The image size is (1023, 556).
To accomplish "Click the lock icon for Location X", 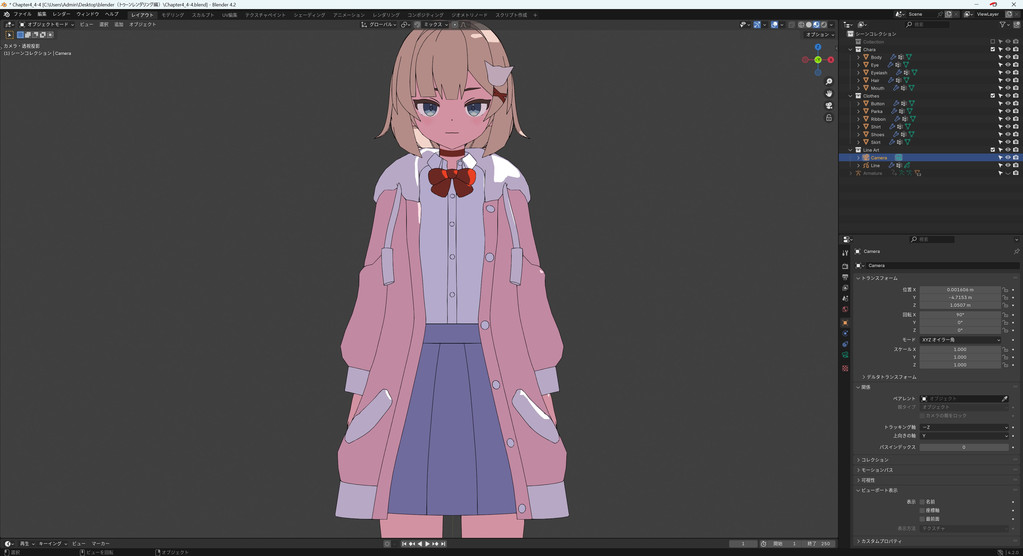I will tap(1005, 290).
